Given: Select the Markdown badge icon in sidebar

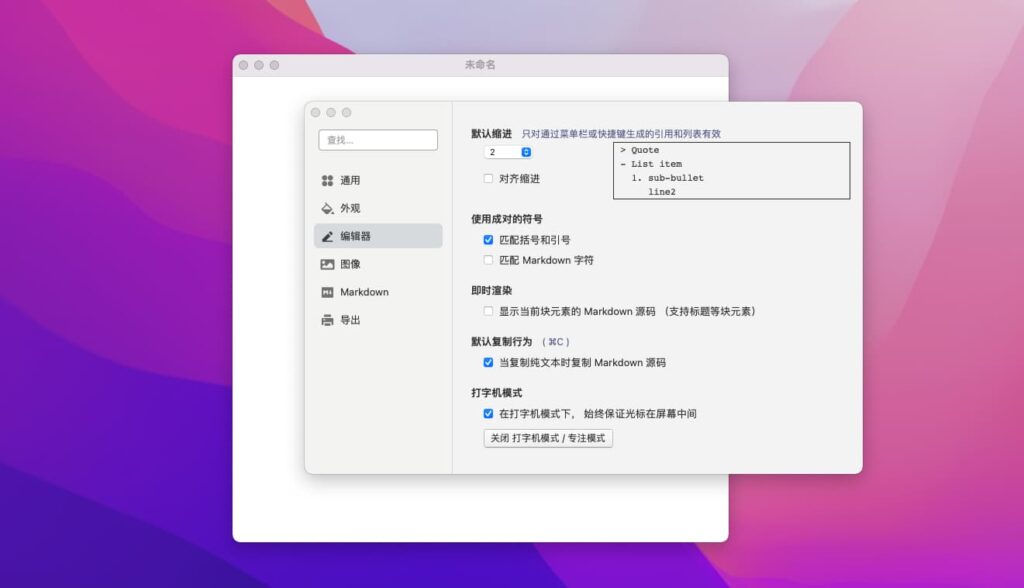Looking at the screenshot, I should coord(327,291).
